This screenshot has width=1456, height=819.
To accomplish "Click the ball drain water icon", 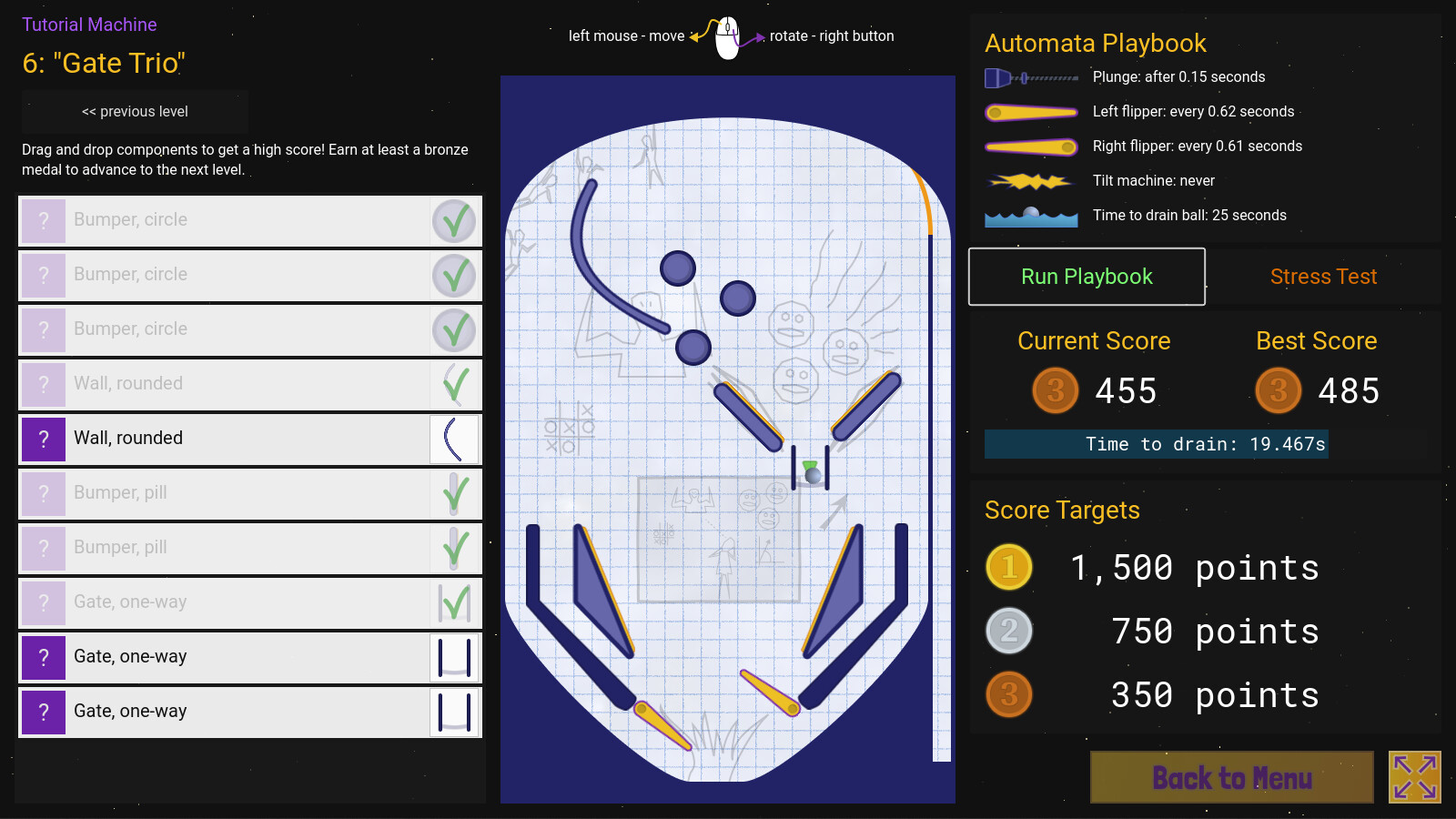I will [x=1031, y=216].
